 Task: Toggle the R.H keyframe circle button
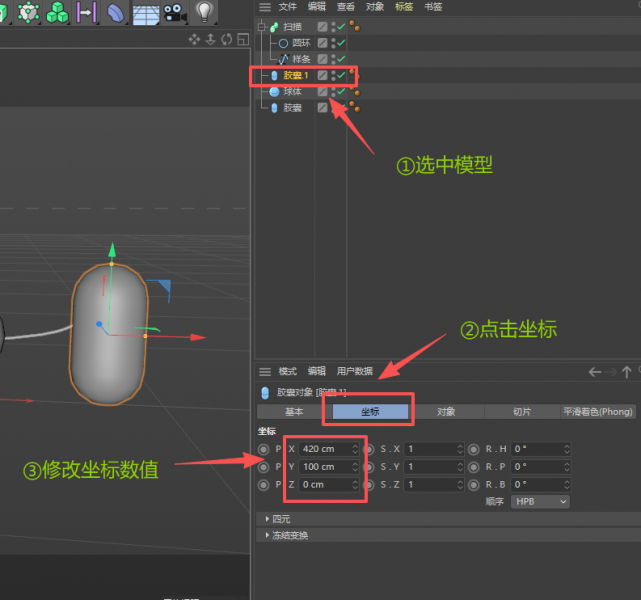(474, 449)
